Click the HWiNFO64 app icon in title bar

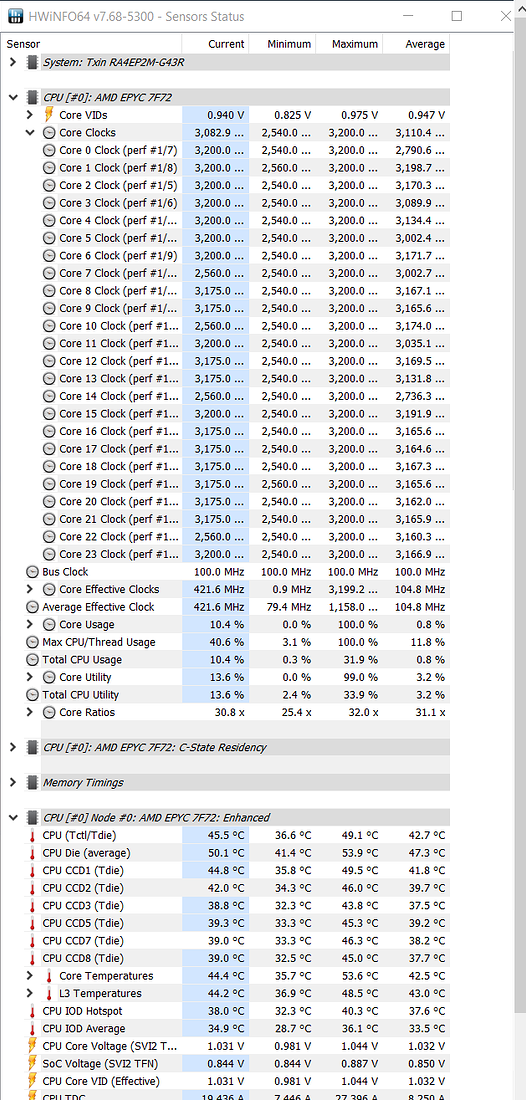pos(15,15)
